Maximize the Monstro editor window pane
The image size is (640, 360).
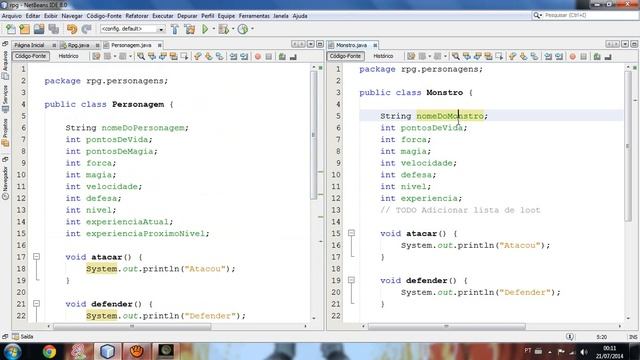coord(634,44)
